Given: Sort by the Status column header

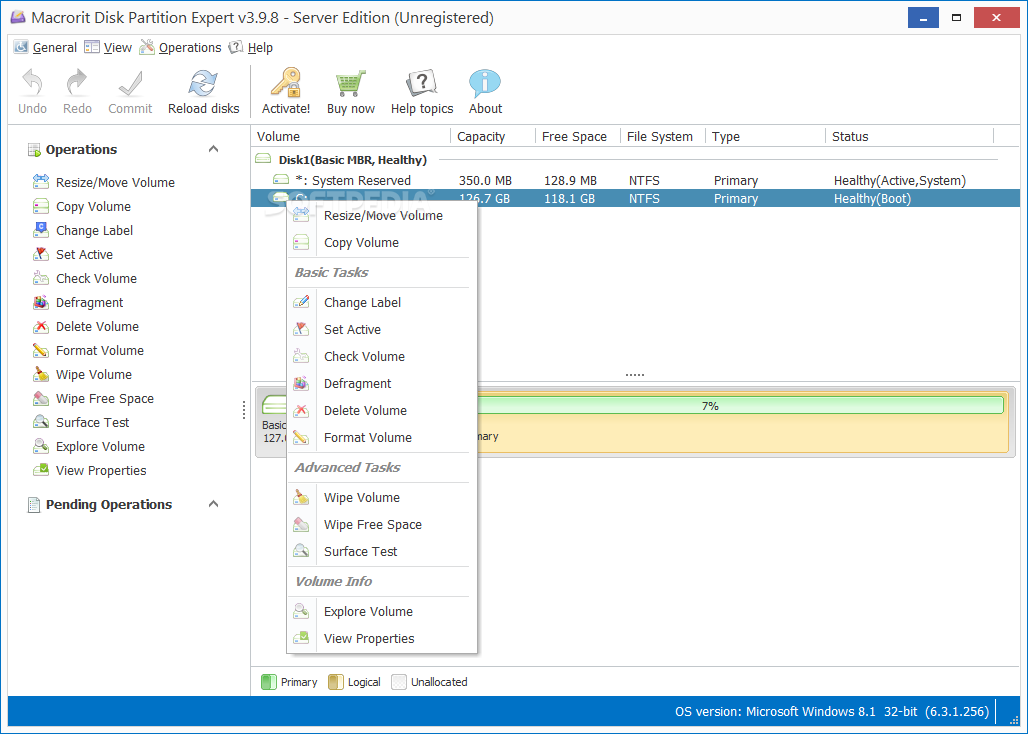Looking at the screenshot, I should 910,136.
